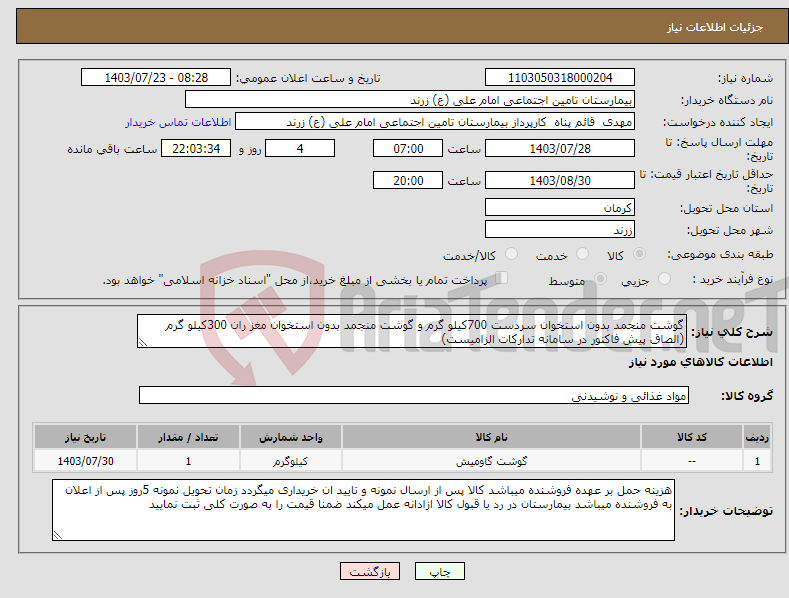
Task: Click the deadline time field 07:00
Action: pos(408,148)
